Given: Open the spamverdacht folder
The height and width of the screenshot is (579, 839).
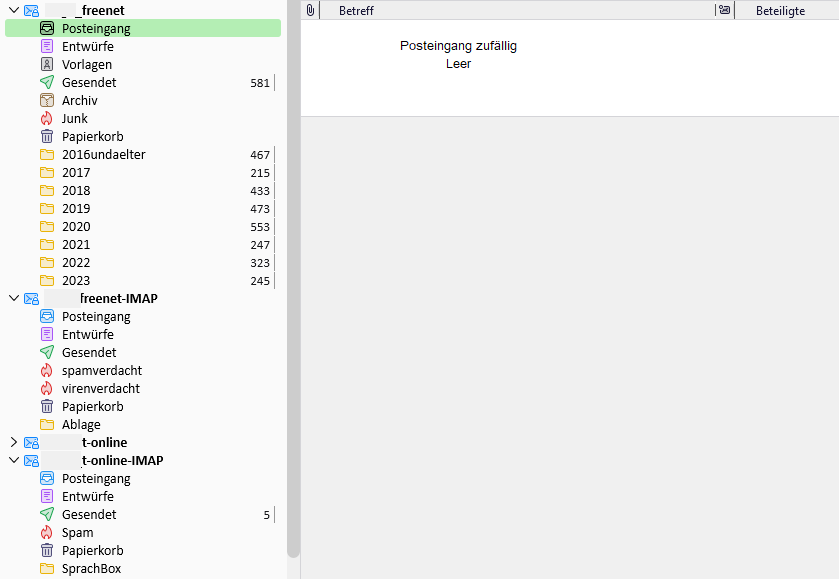Looking at the screenshot, I should click(x=101, y=371).
